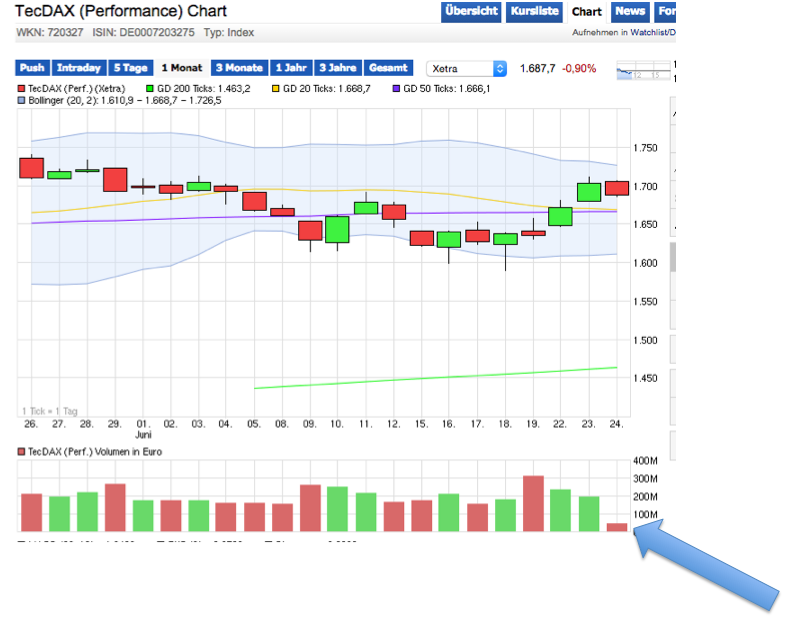Switch to the 5 Tage timeframe

pyautogui.click(x=130, y=68)
